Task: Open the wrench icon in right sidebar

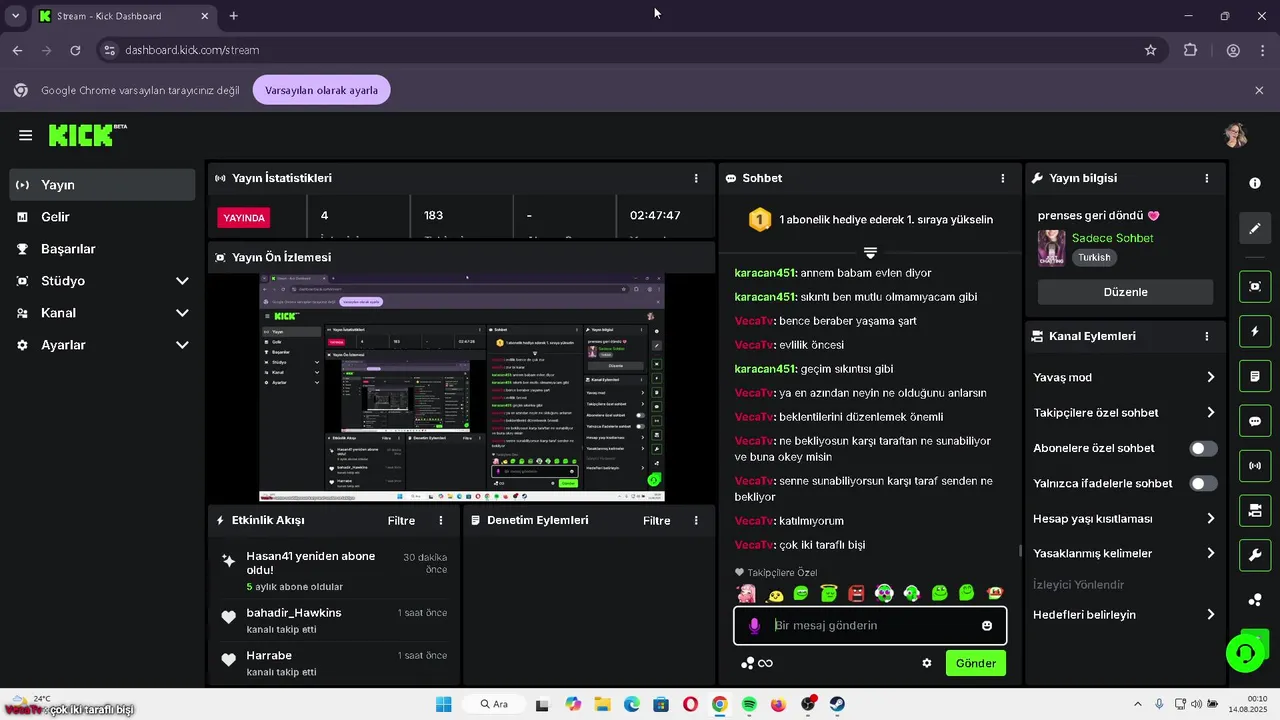Action: tap(1255, 555)
